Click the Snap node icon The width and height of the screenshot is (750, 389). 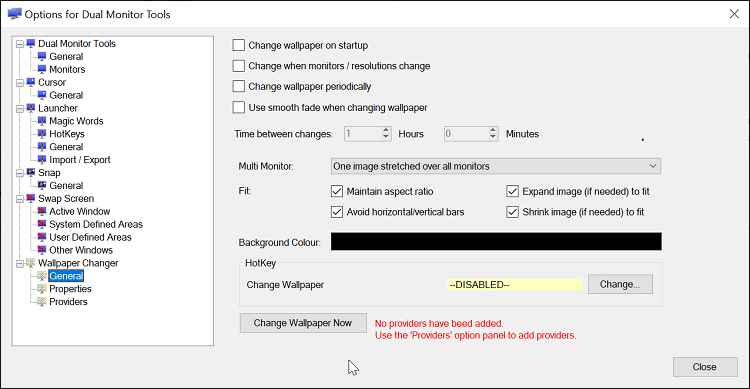31,173
